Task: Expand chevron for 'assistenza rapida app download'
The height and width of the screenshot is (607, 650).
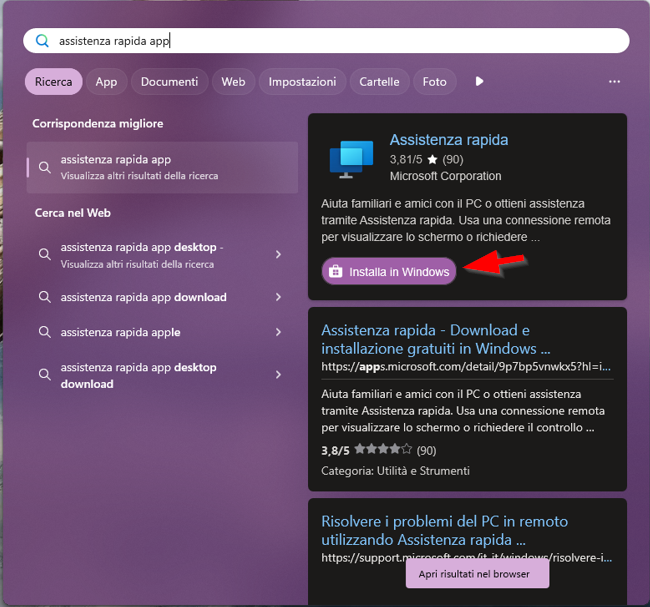Action: coord(279,297)
